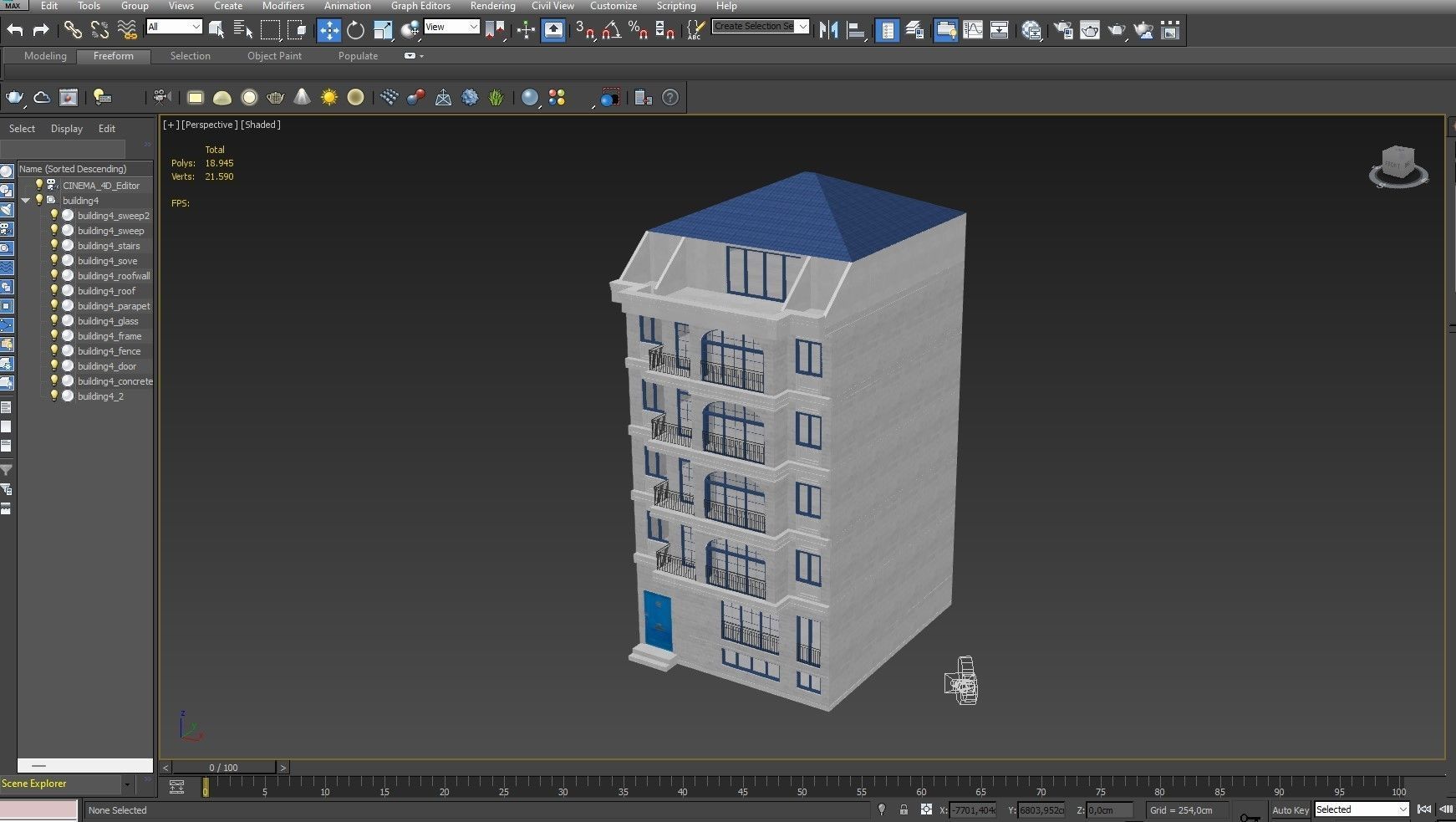Click Rectangular Selection Region tool

270,30
